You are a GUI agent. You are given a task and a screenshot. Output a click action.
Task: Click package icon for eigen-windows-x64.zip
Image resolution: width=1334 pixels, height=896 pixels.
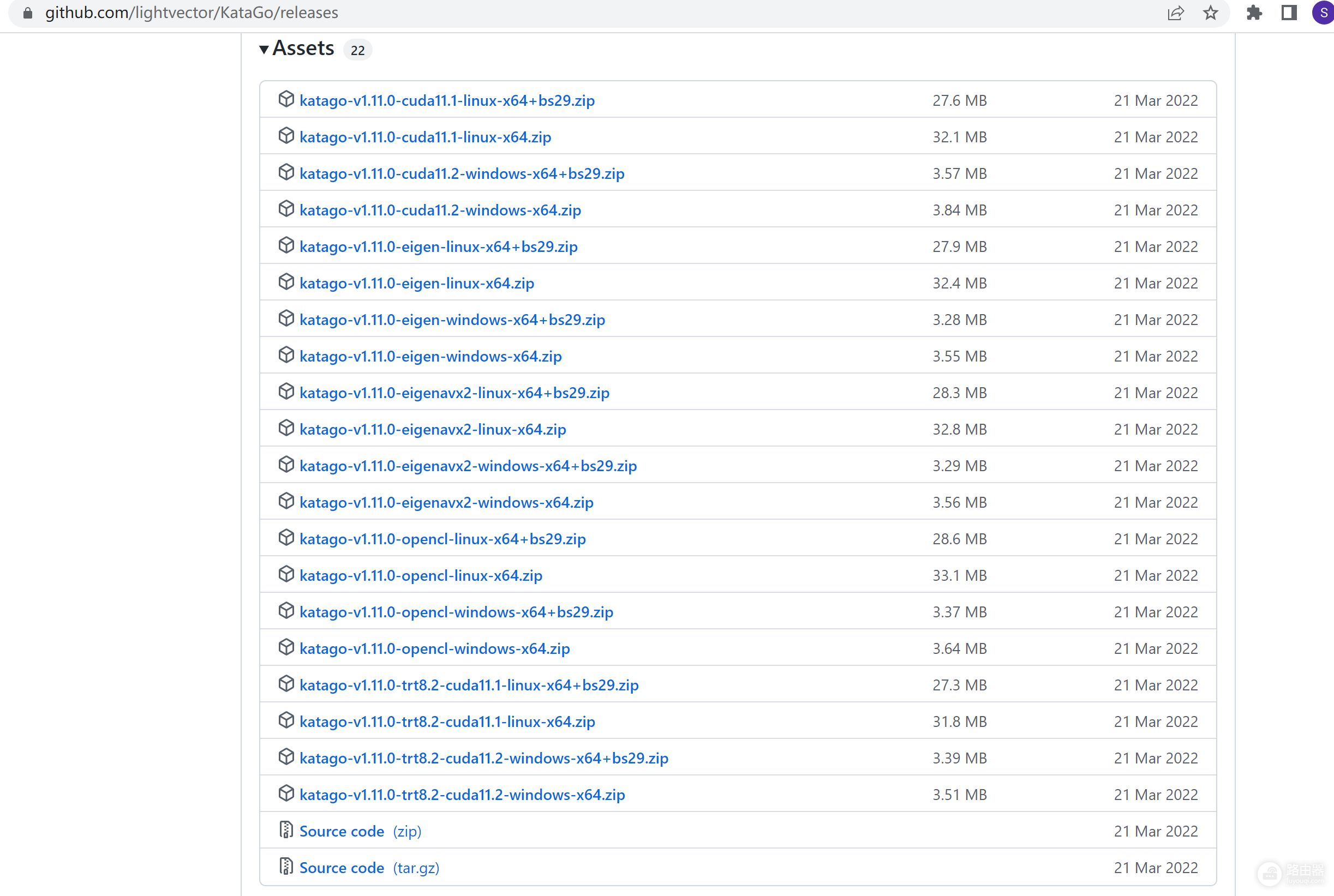click(x=286, y=356)
